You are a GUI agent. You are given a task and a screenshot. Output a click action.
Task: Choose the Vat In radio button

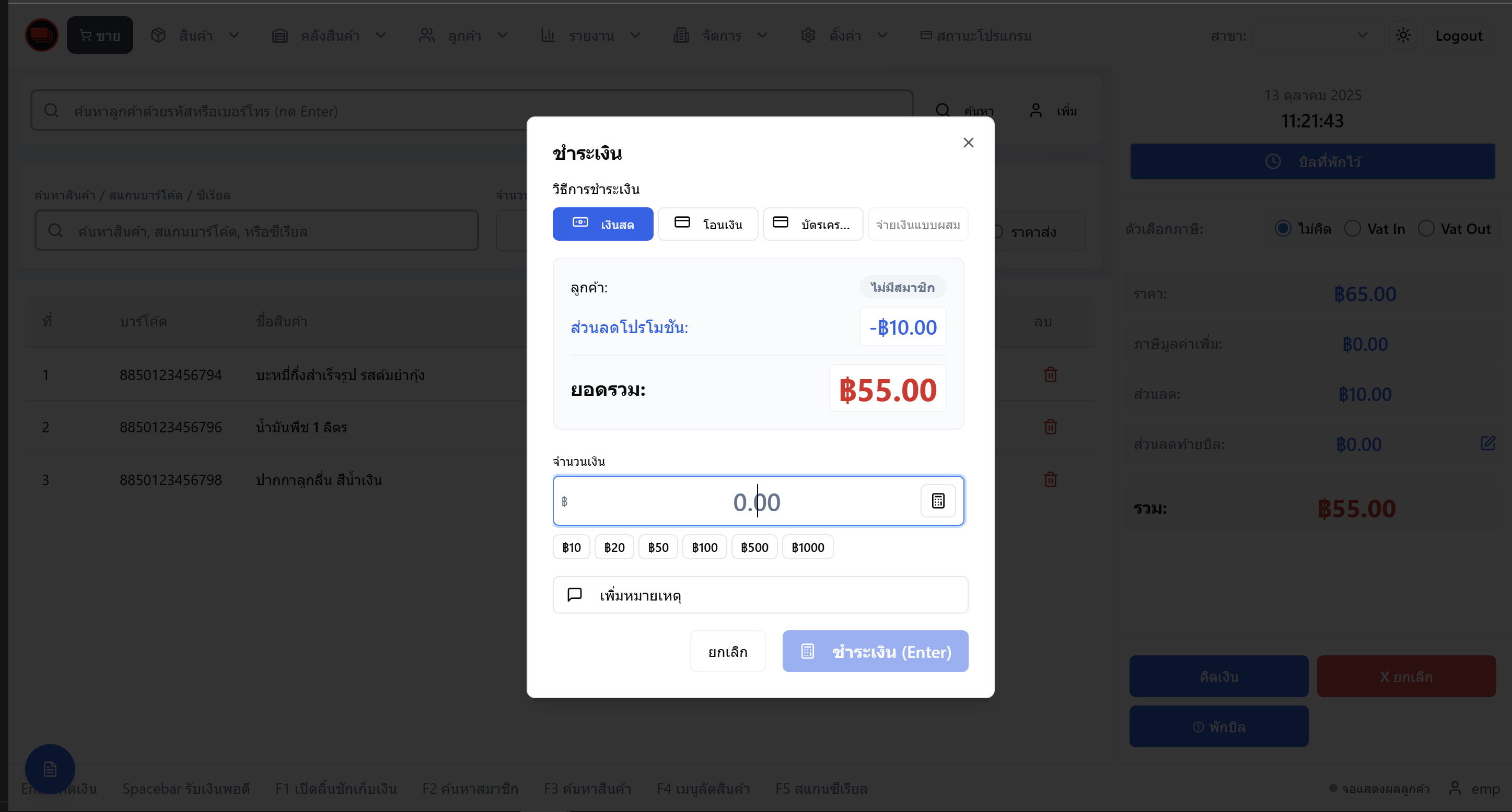click(x=1352, y=228)
